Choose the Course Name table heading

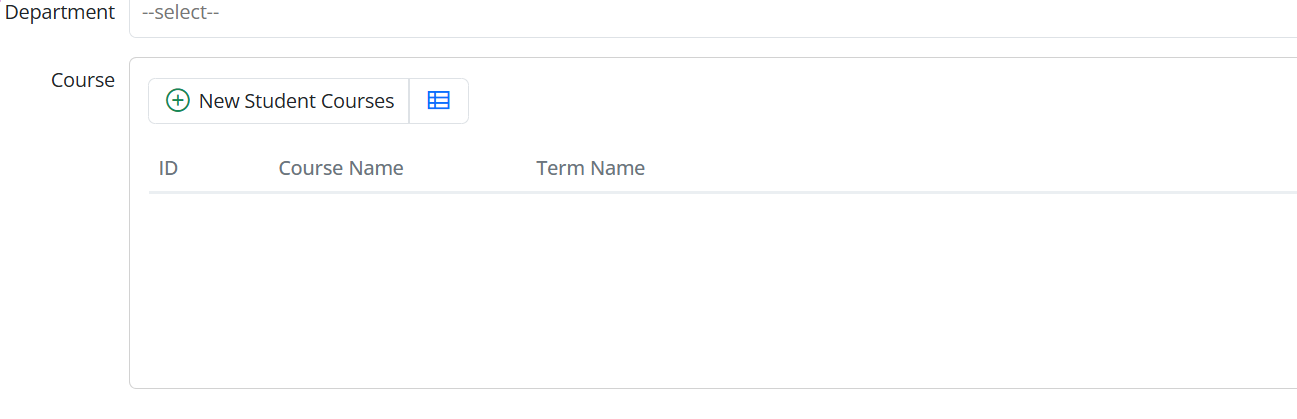pos(341,168)
